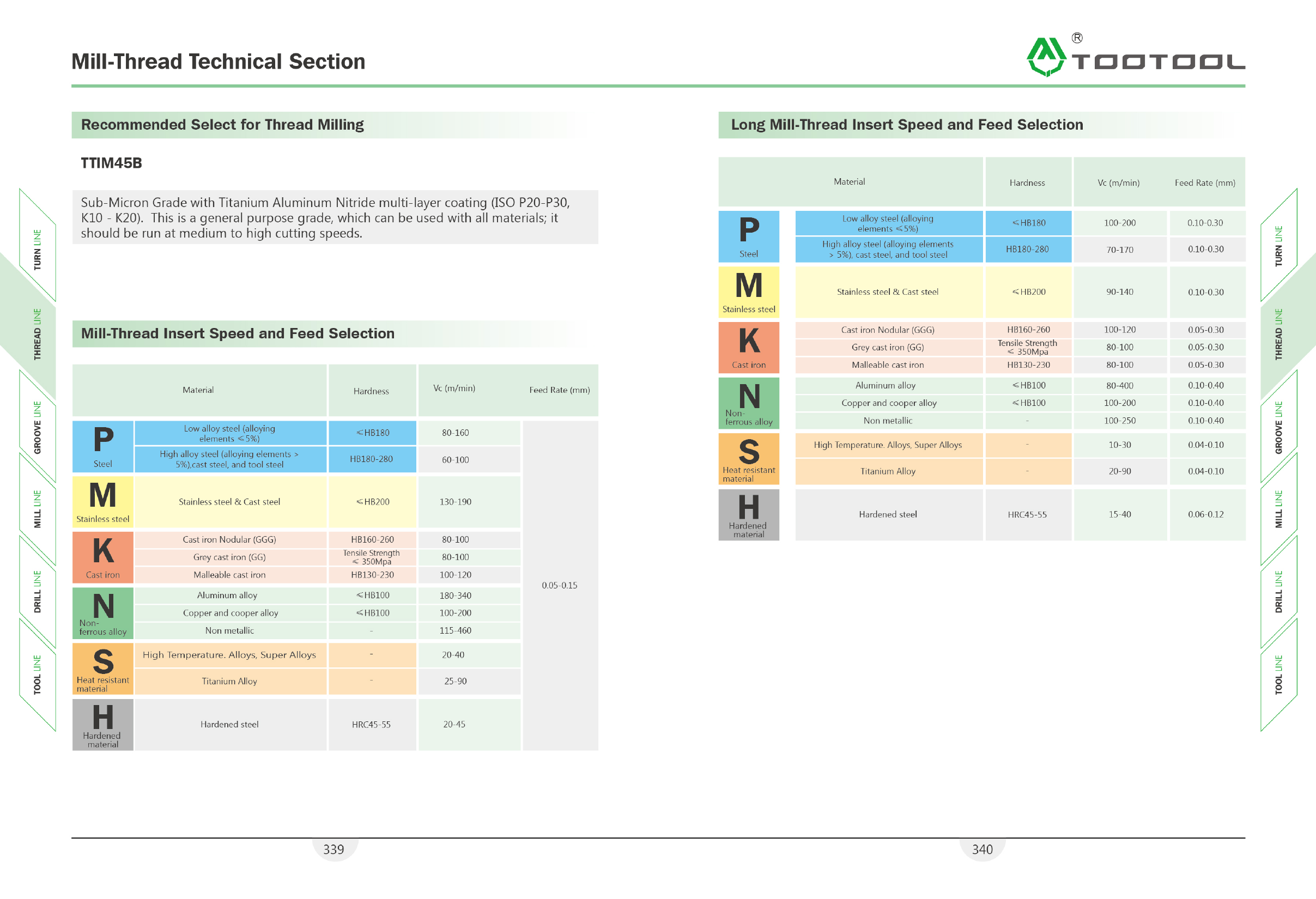The width and height of the screenshot is (1316, 899).
Task: Open the right-side MILL LINE tab
Action: (x=1278, y=509)
